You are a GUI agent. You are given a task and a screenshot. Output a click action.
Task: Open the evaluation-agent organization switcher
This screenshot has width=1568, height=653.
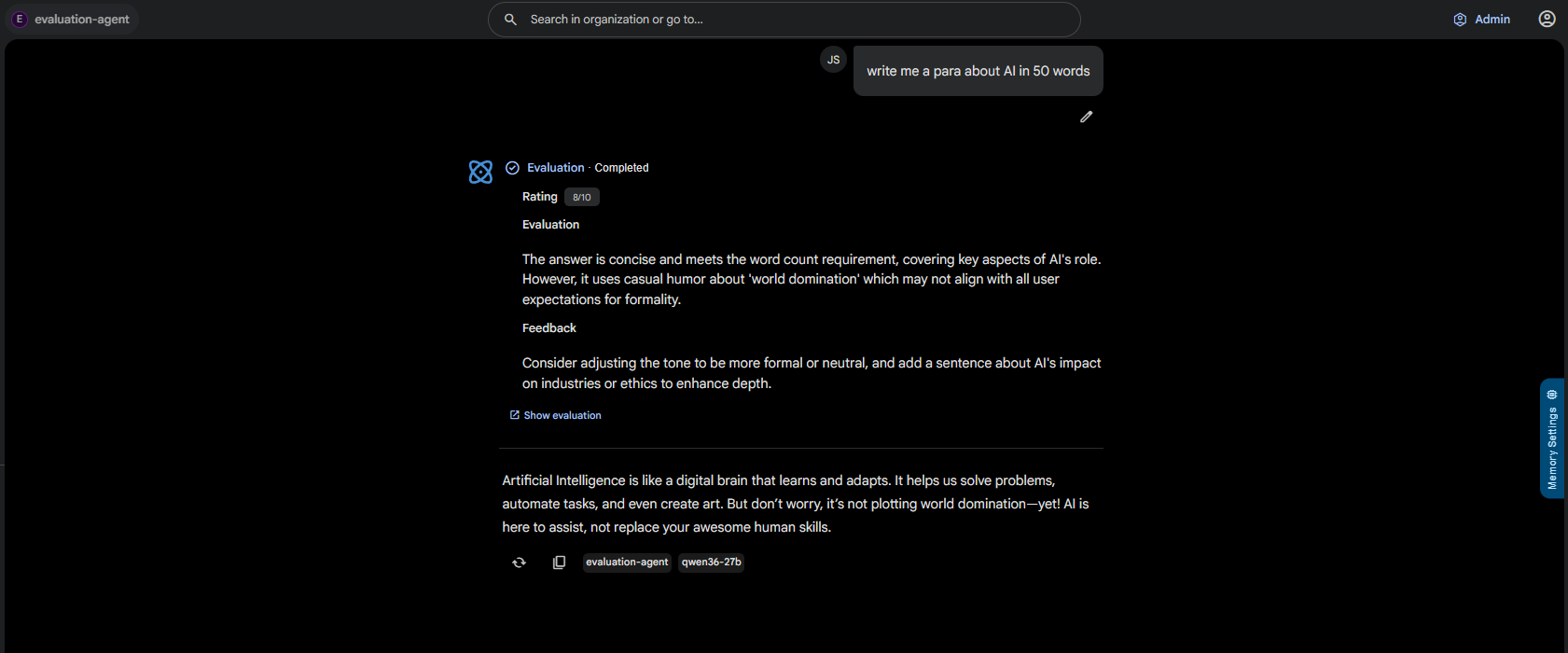tap(73, 19)
